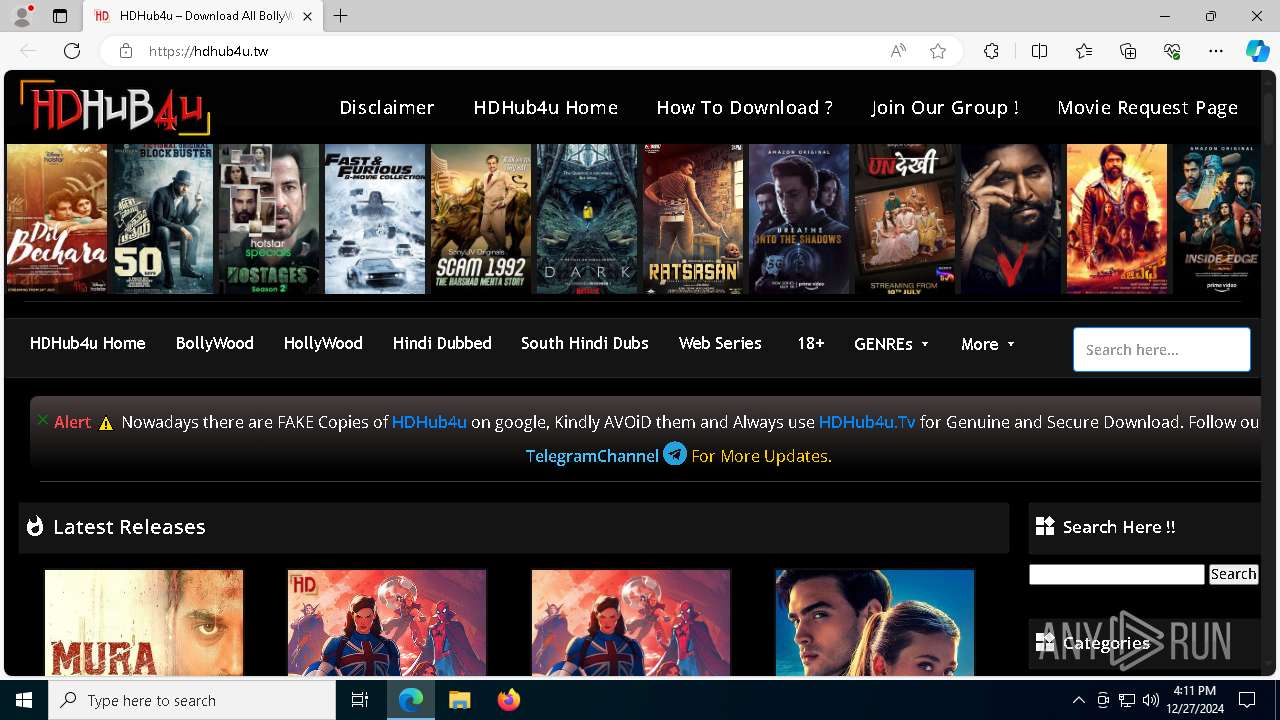The image size is (1280, 720).
Task: Click the browser profile avatar icon
Action: pyautogui.click(x=21, y=16)
